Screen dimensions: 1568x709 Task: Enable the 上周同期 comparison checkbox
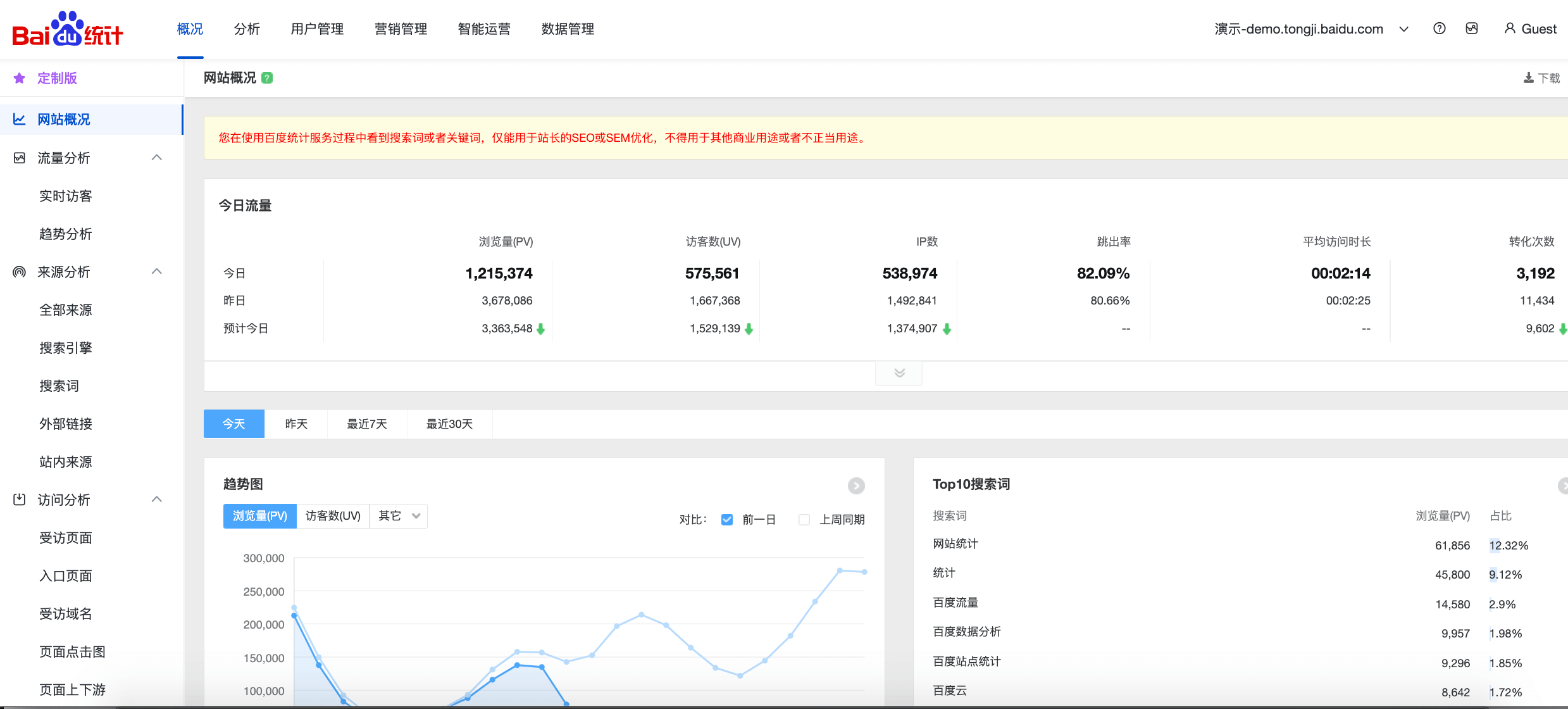804,520
